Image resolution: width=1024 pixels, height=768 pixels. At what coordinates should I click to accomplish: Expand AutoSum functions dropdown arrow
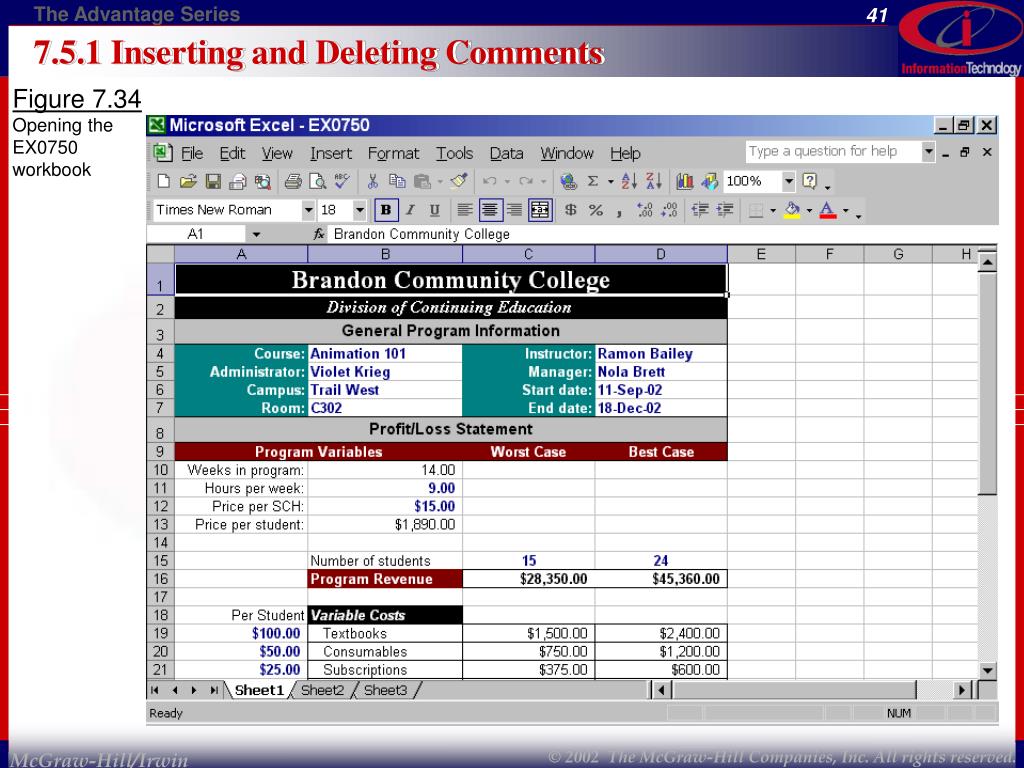tap(611, 181)
